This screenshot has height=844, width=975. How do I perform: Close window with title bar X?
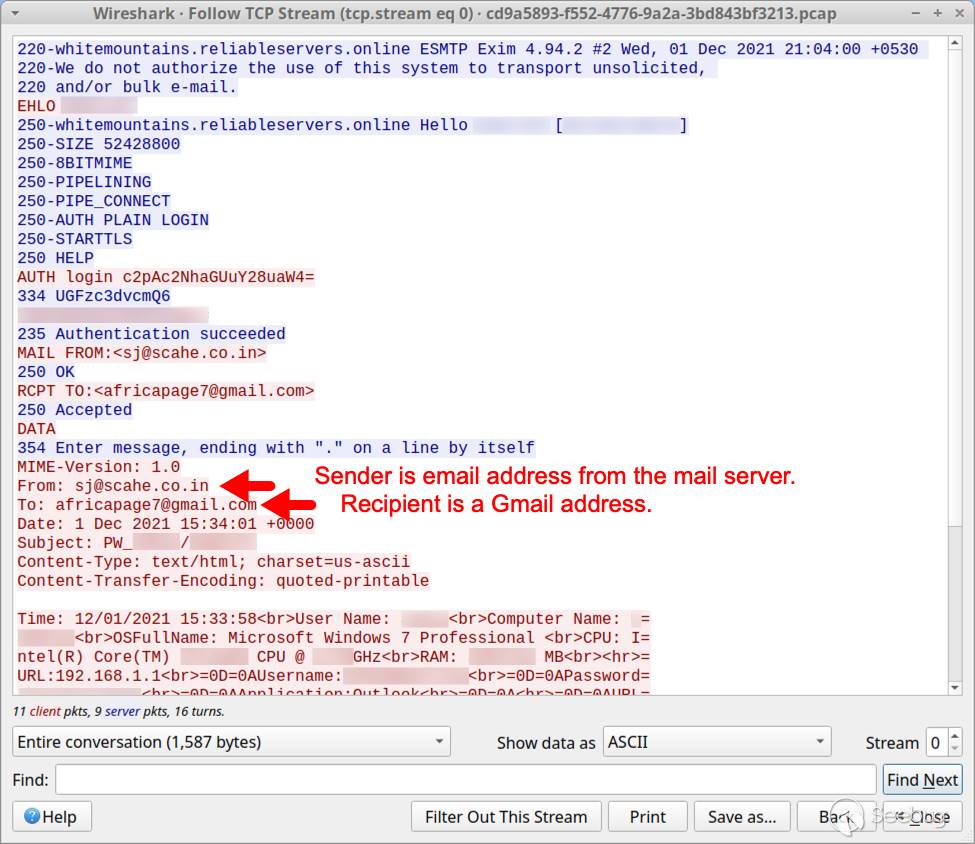(x=959, y=13)
